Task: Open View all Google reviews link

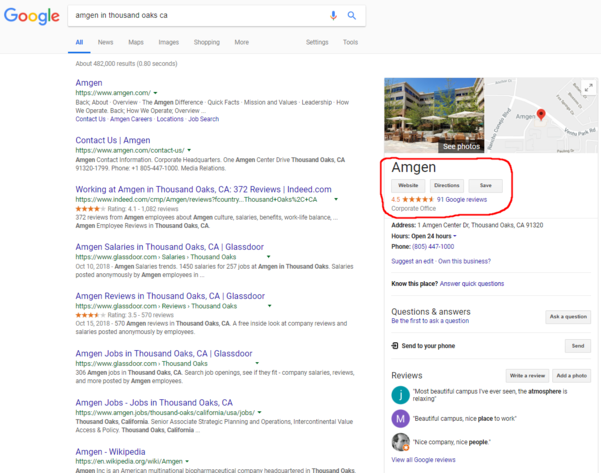Action: coord(423,460)
